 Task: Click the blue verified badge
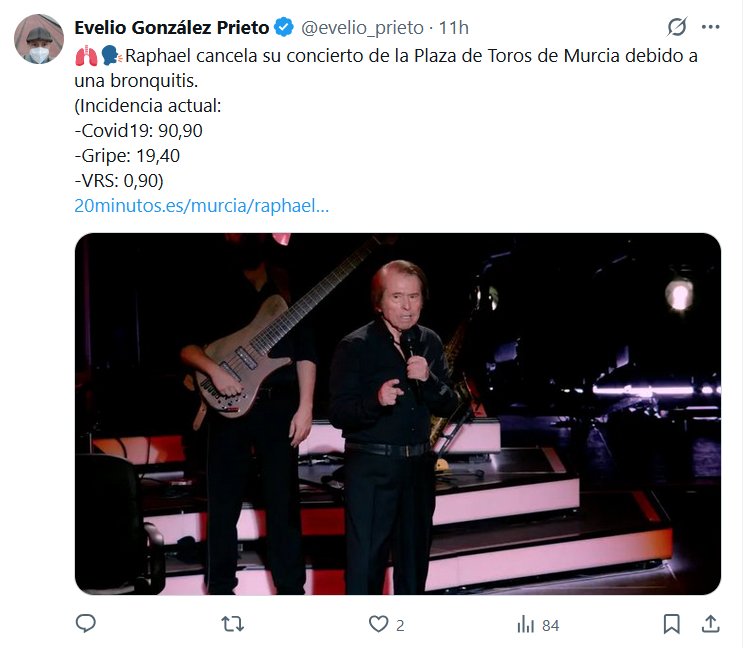point(284,27)
